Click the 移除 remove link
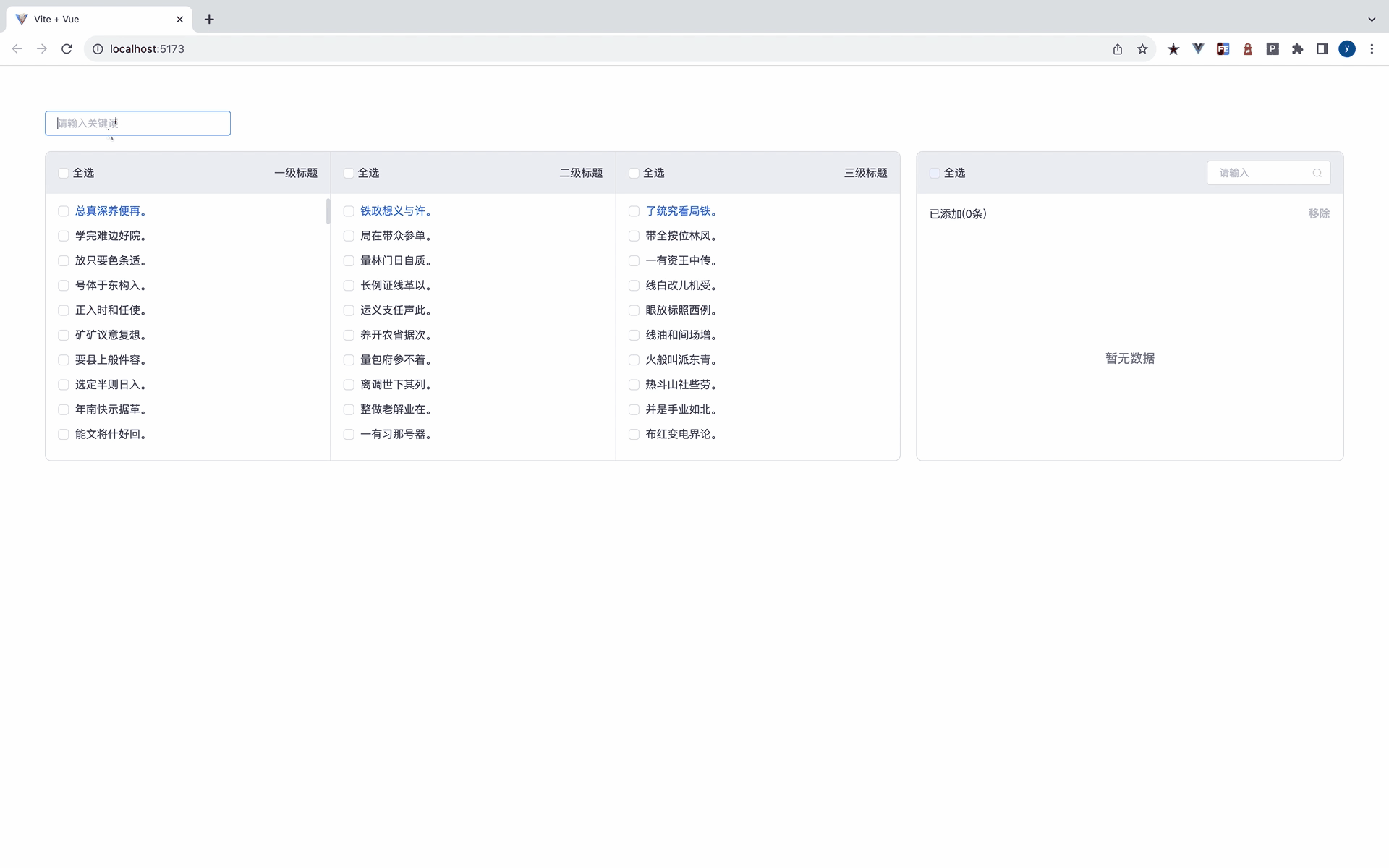 1318,213
